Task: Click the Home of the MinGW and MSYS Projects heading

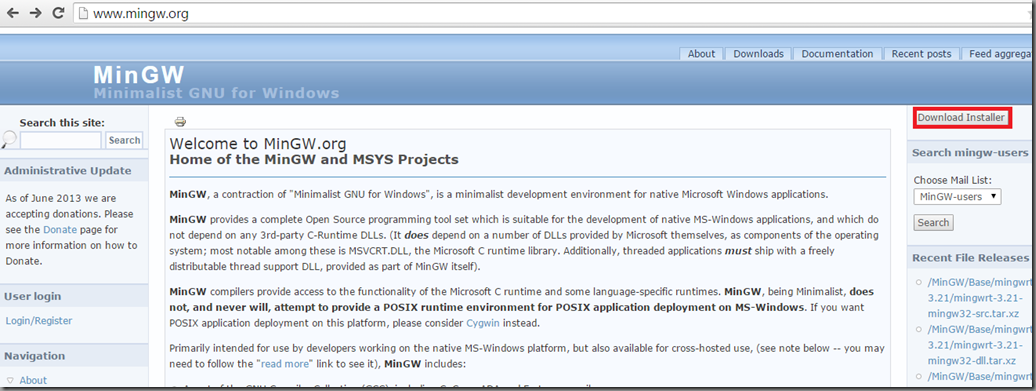Action: [314, 160]
